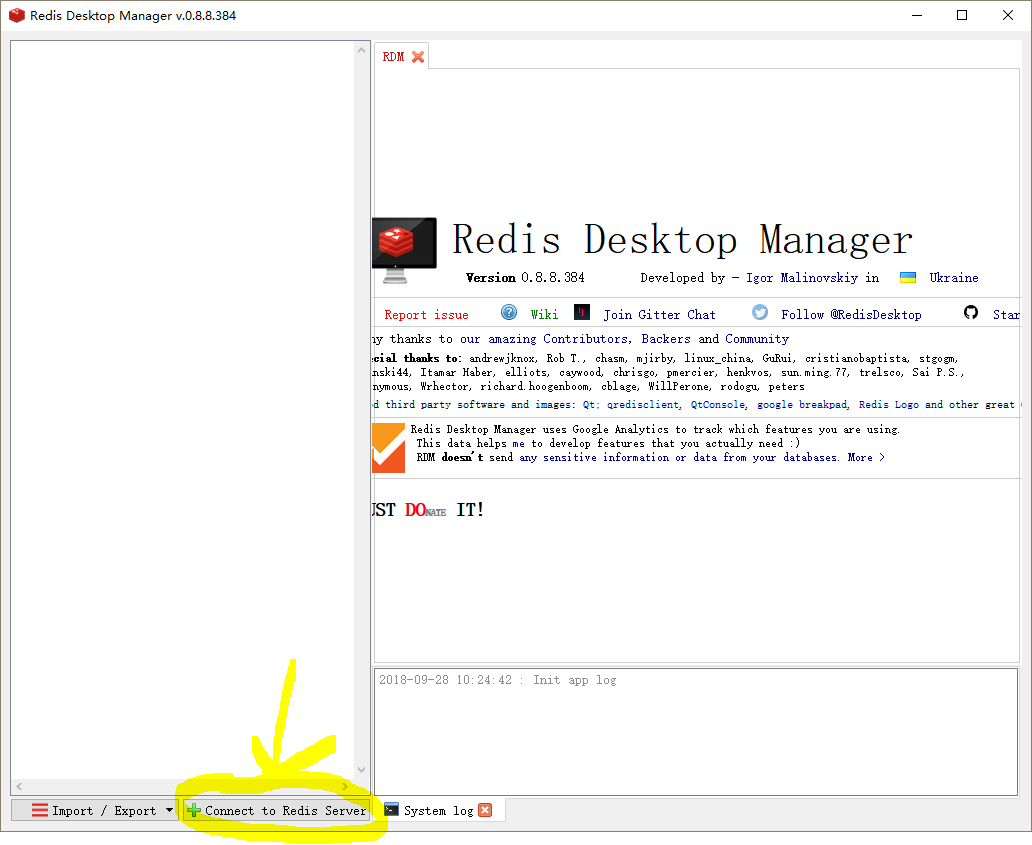The image size is (1032, 845).
Task: Open the Community link
Action: tap(757, 339)
